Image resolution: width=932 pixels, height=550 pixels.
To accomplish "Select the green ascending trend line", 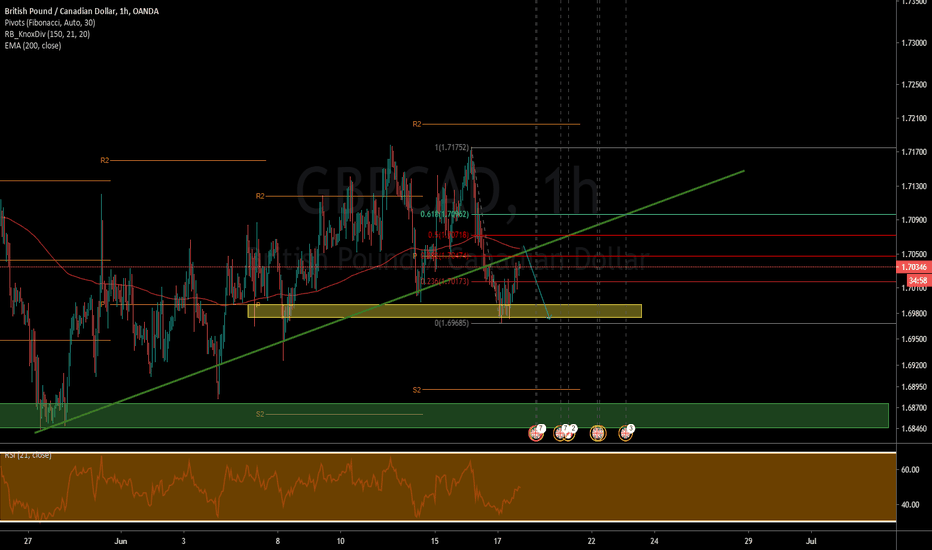I will point(389,301).
